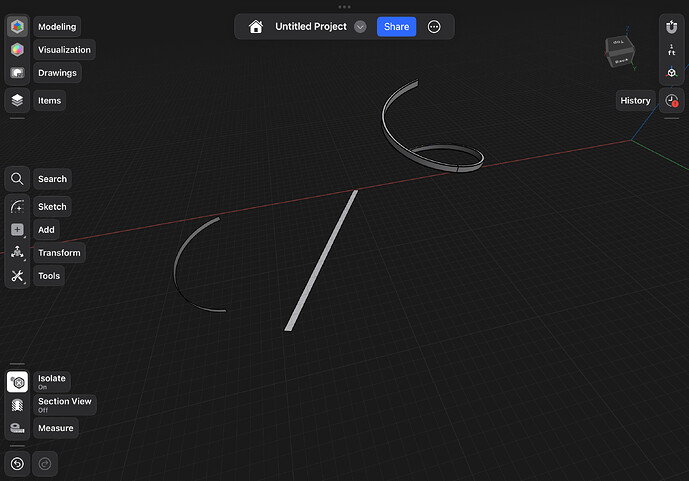Toggle the Isolate icon

(17, 382)
